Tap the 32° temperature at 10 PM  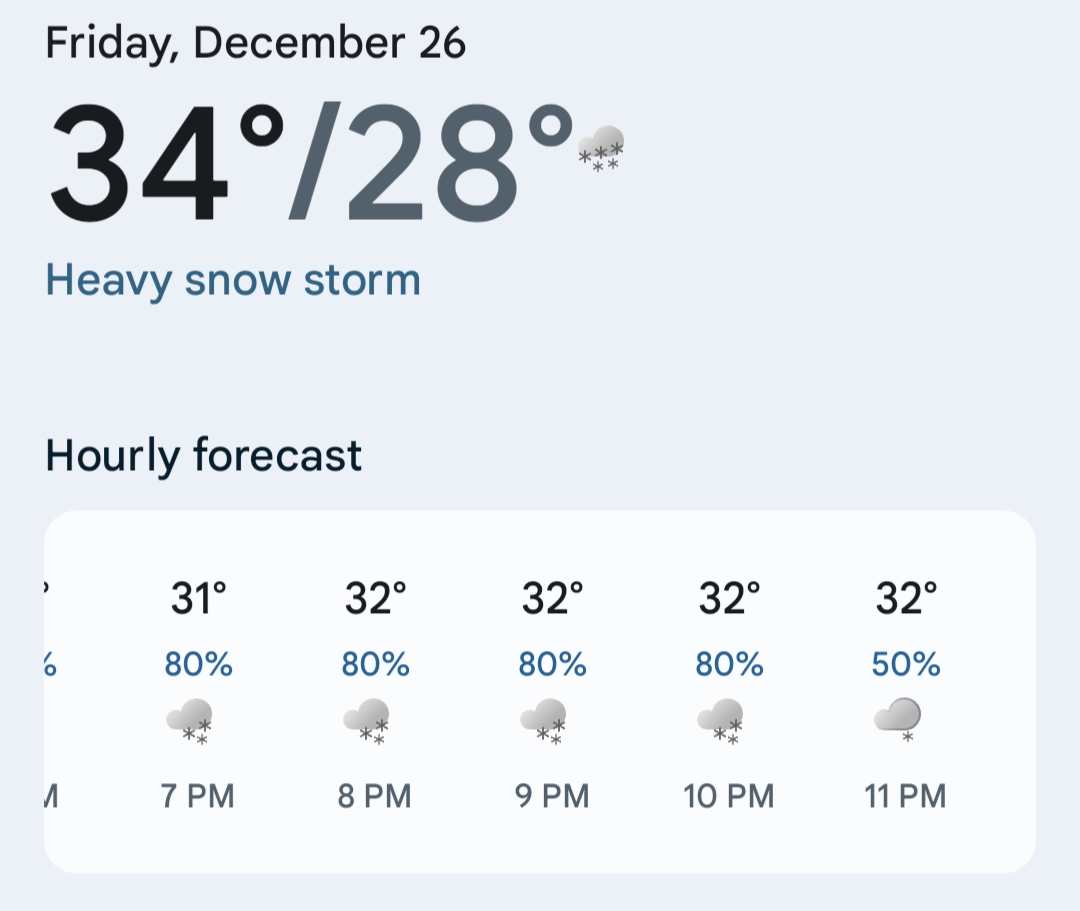729,599
